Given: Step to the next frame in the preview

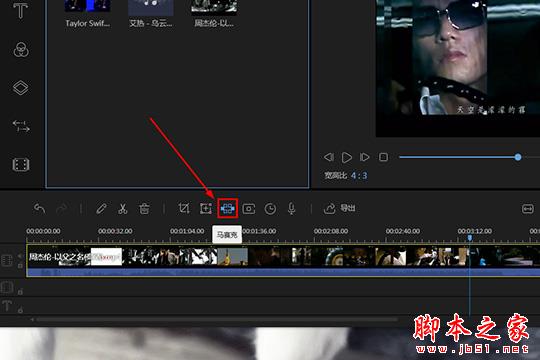Looking at the screenshot, I should tap(364, 157).
